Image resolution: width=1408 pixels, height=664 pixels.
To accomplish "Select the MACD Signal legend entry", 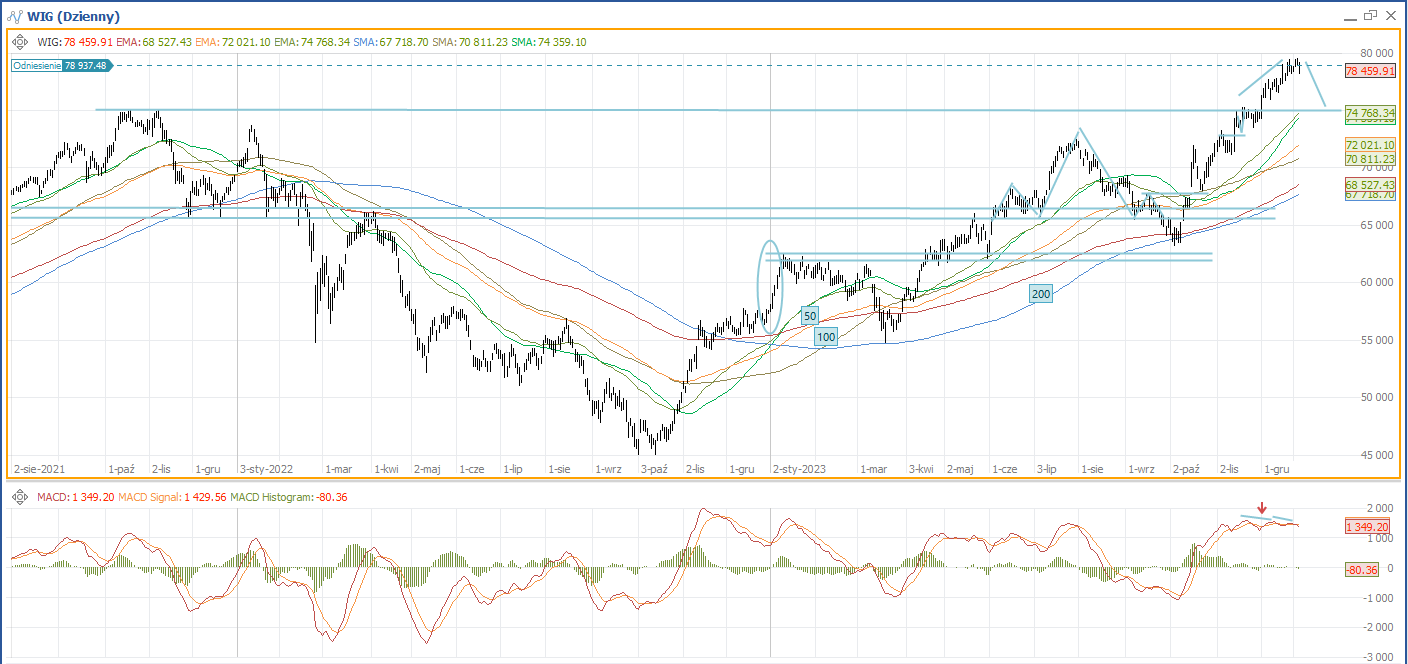I will pos(171,497).
